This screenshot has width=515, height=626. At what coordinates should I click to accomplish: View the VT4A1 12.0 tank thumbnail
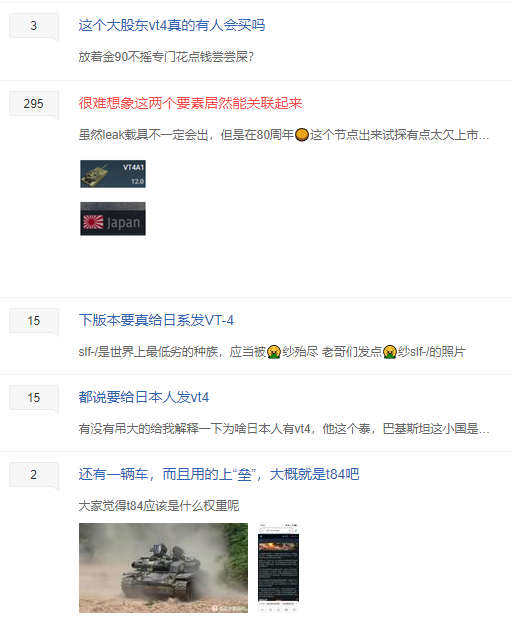pyautogui.click(x=113, y=174)
